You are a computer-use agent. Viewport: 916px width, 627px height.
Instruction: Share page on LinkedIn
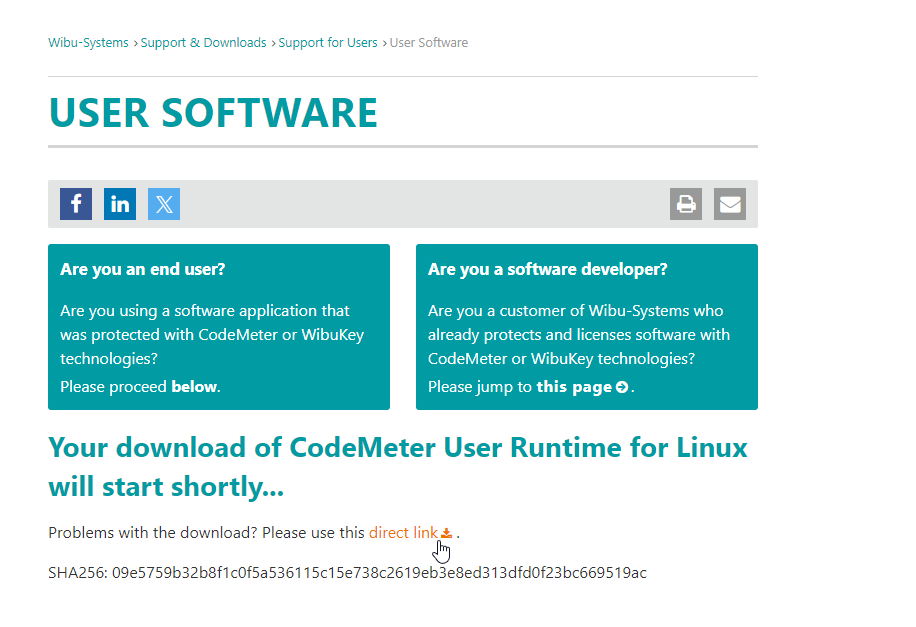(x=120, y=204)
